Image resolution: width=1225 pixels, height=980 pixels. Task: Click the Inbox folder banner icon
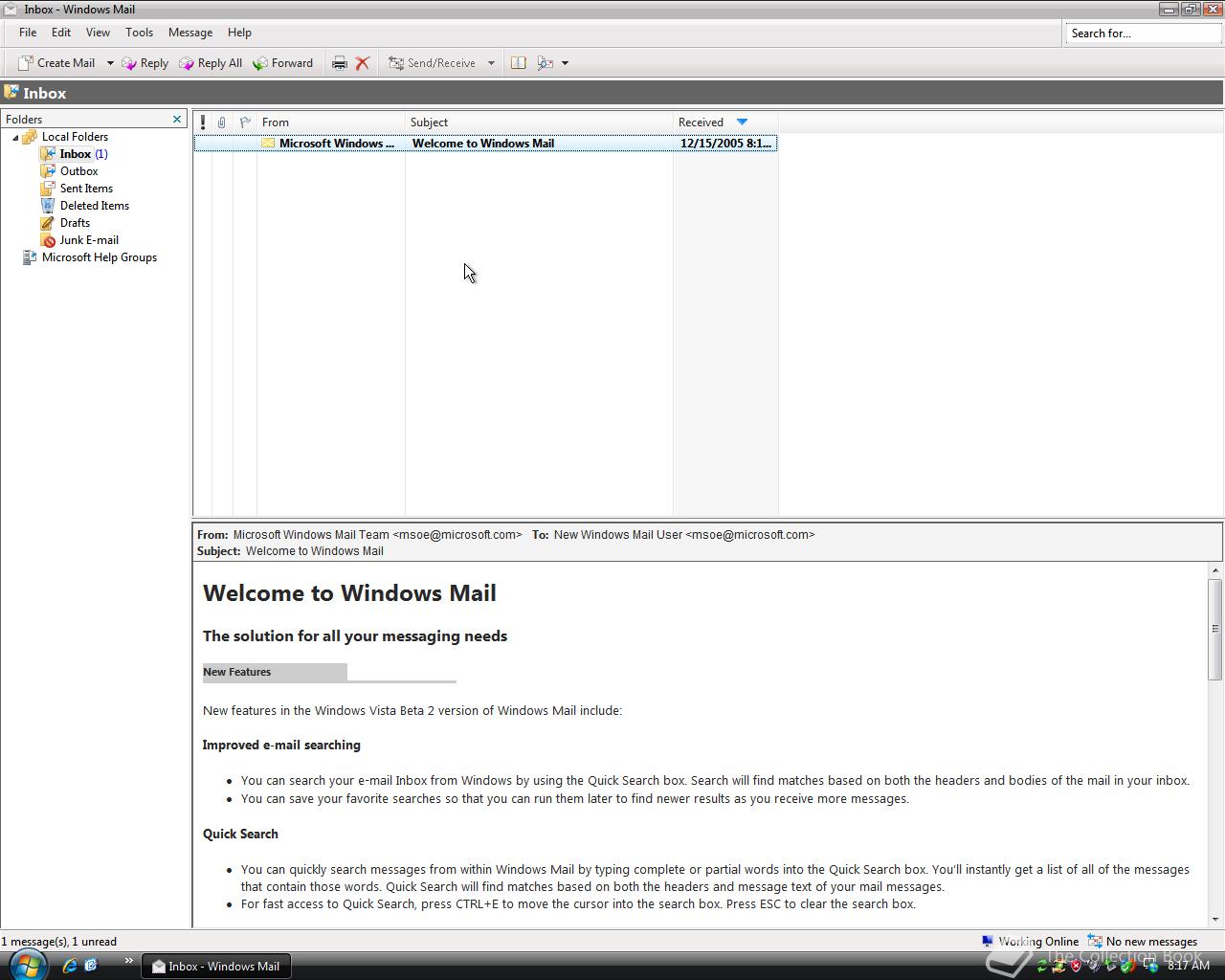click(11, 93)
